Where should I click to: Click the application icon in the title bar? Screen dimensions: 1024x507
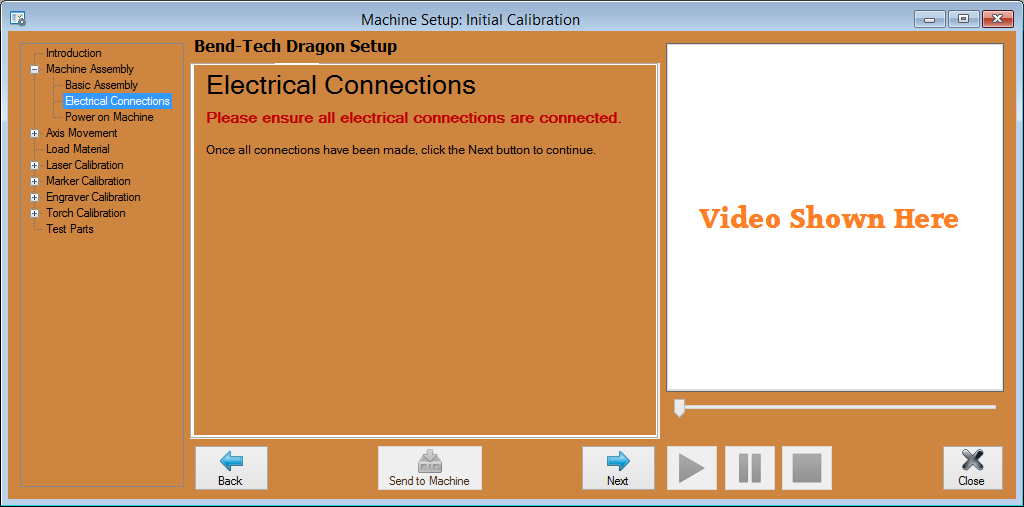pos(18,20)
